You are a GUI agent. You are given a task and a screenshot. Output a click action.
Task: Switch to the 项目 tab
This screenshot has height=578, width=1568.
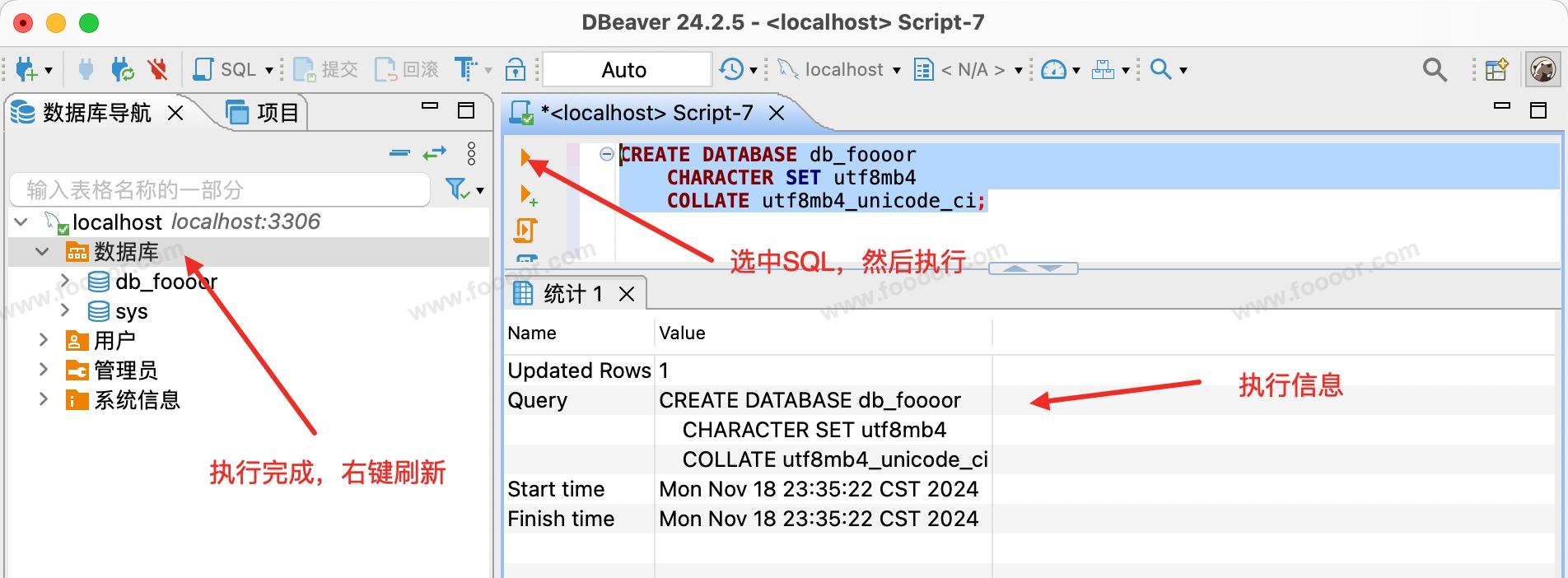(264, 113)
